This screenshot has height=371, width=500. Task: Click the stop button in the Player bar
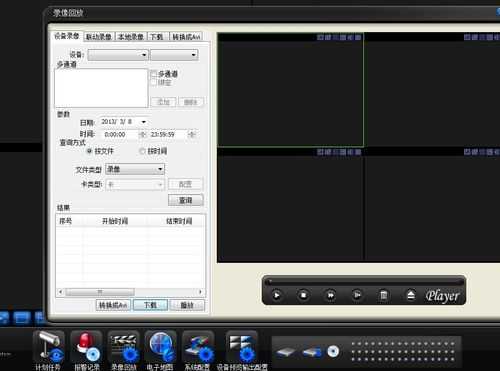click(x=303, y=295)
